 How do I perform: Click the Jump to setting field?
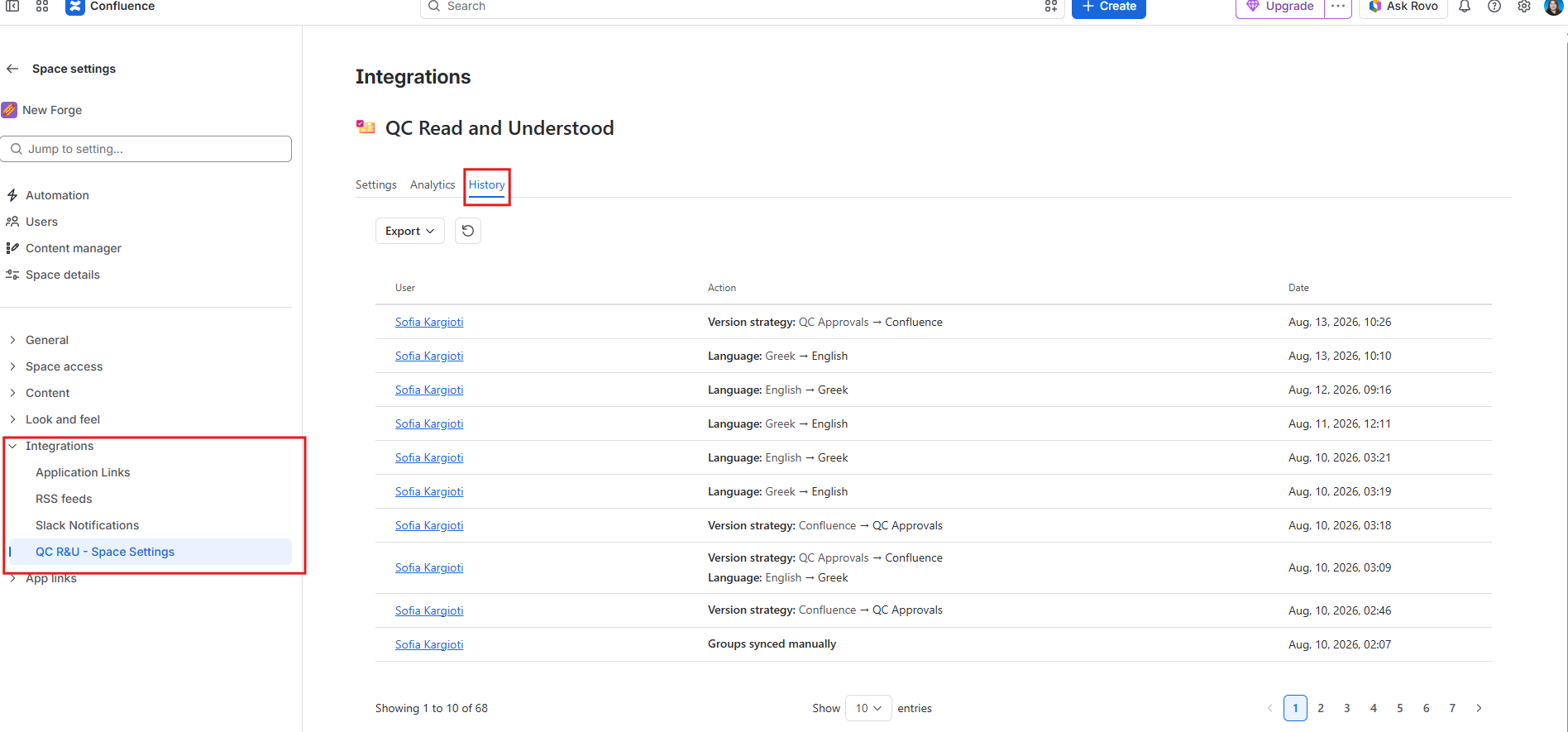click(146, 149)
